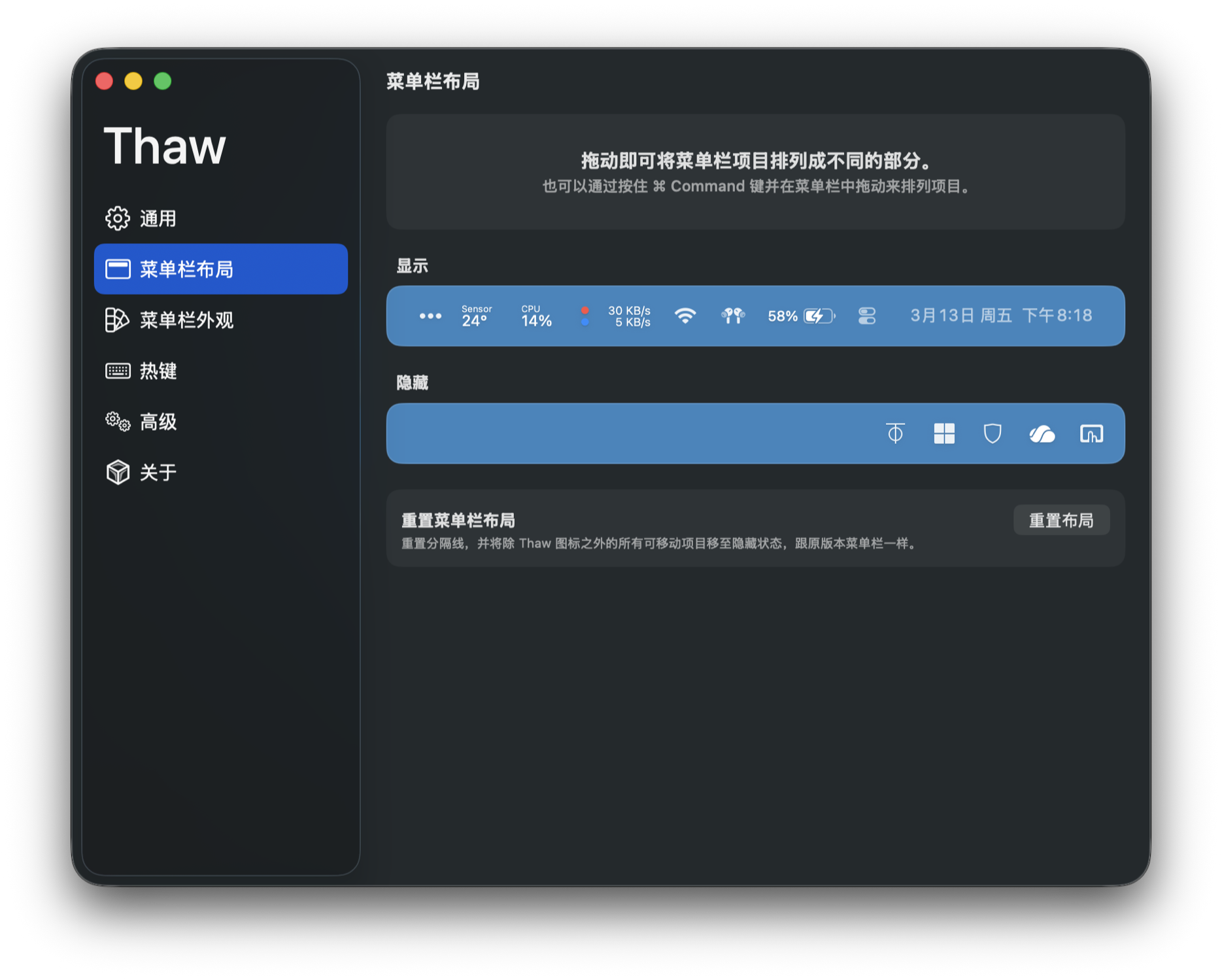Click the three-dots Thaw menu bar item

click(430, 316)
